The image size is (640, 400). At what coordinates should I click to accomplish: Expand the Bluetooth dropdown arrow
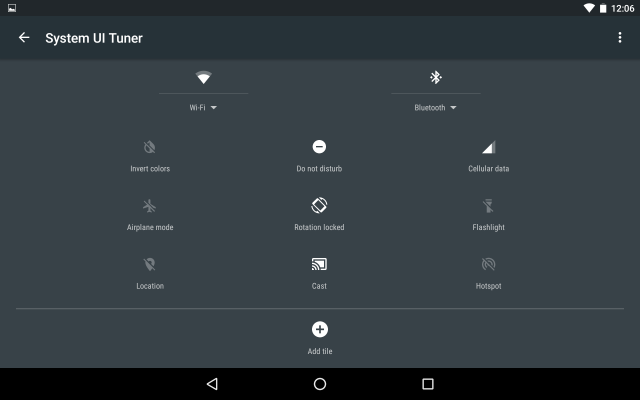click(x=453, y=108)
